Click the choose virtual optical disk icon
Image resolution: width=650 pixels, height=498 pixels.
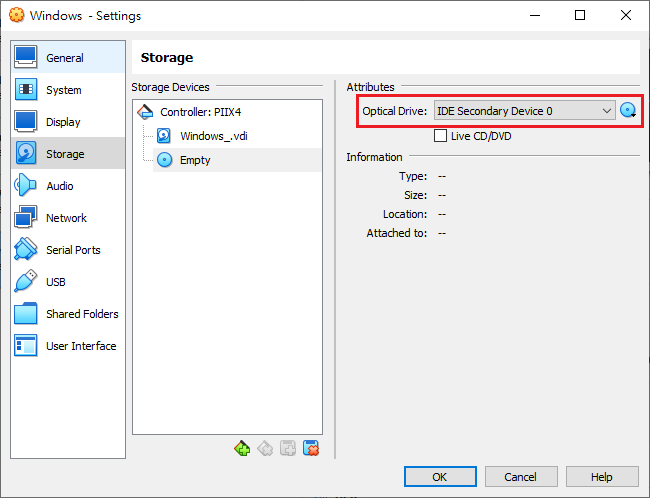[x=628, y=111]
